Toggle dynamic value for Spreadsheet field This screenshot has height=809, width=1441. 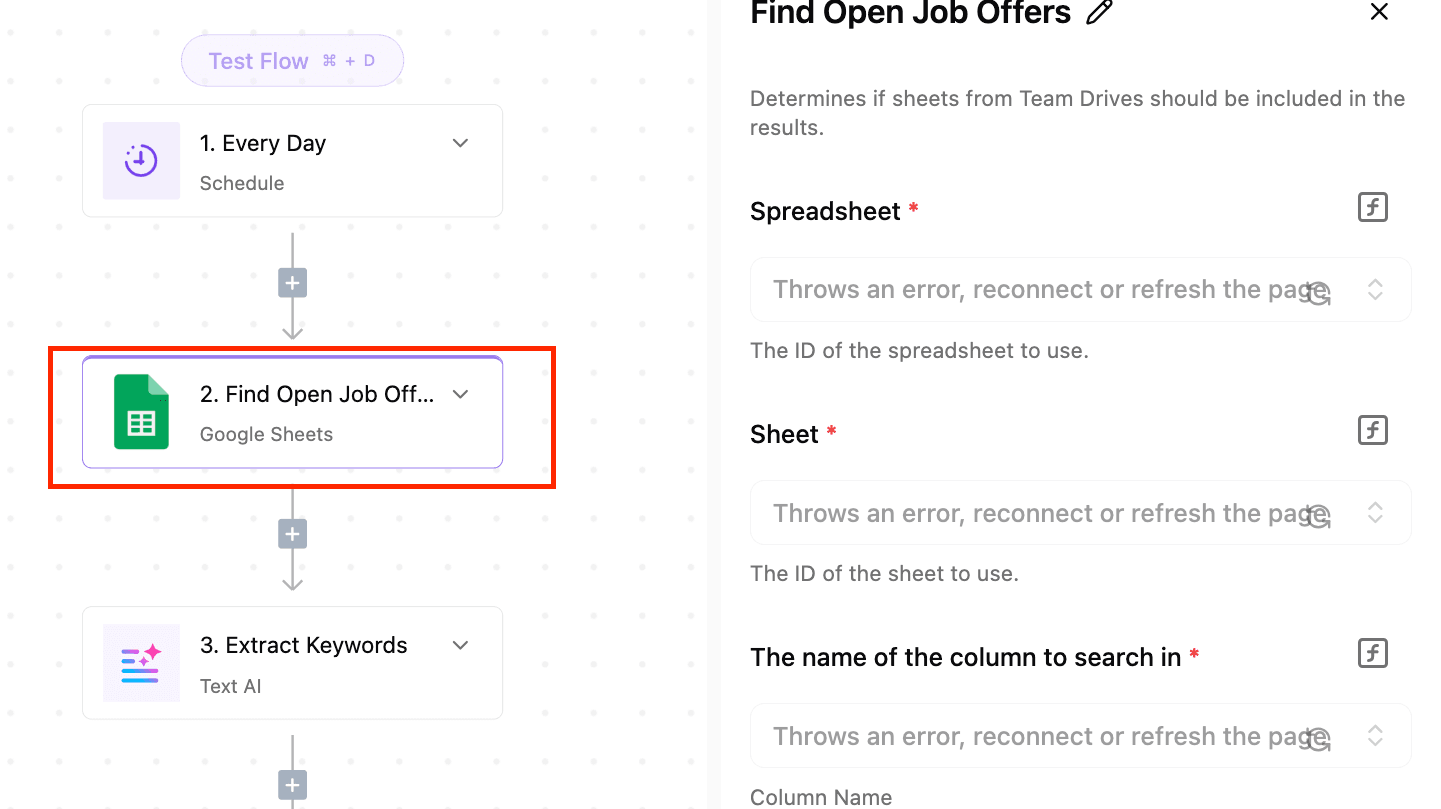pyautogui.click(x=1372, y=208)
